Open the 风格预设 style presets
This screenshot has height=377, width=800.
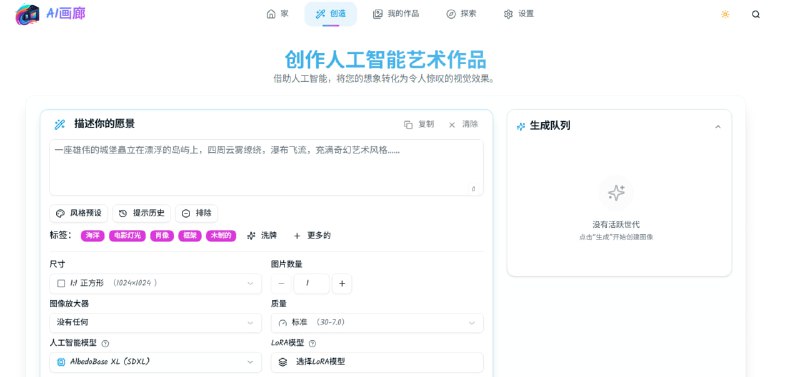[79, 213]
